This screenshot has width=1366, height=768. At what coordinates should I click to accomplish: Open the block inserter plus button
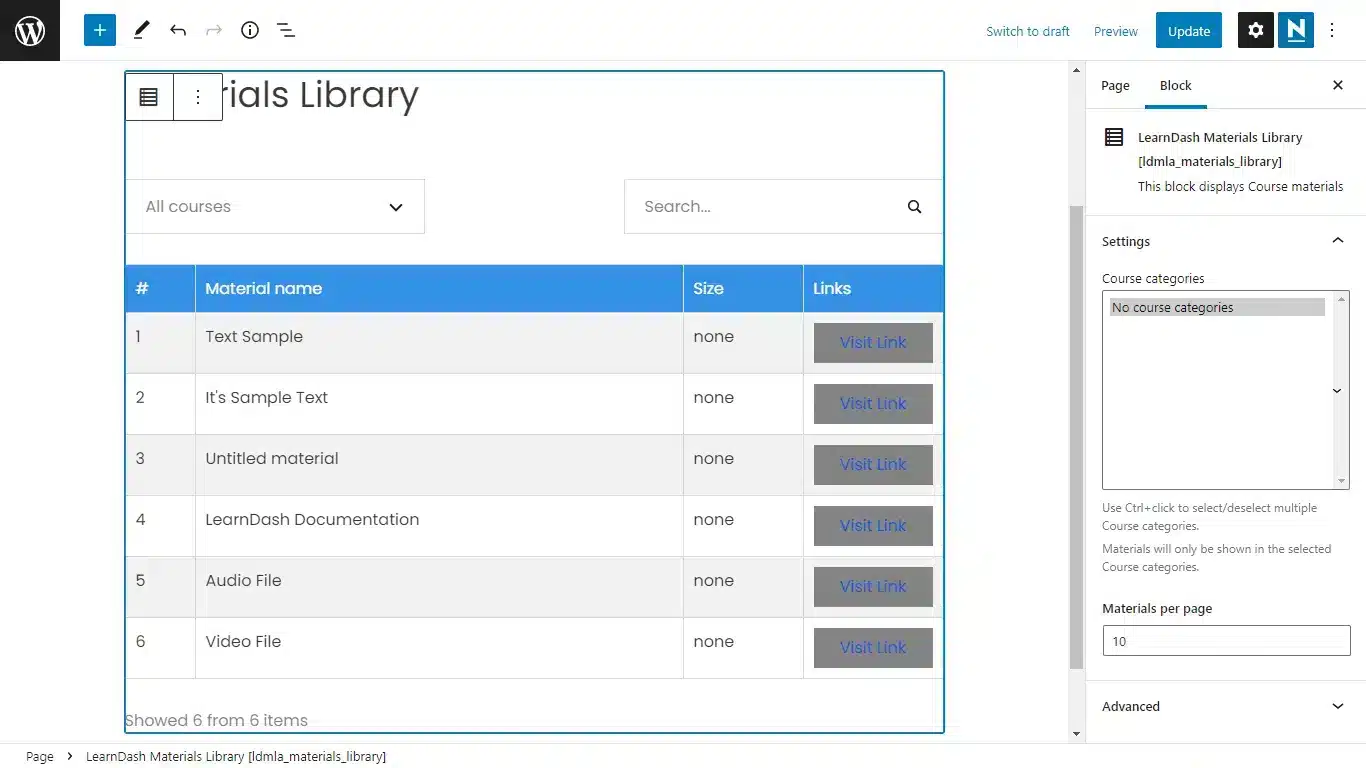click(100, 30)
